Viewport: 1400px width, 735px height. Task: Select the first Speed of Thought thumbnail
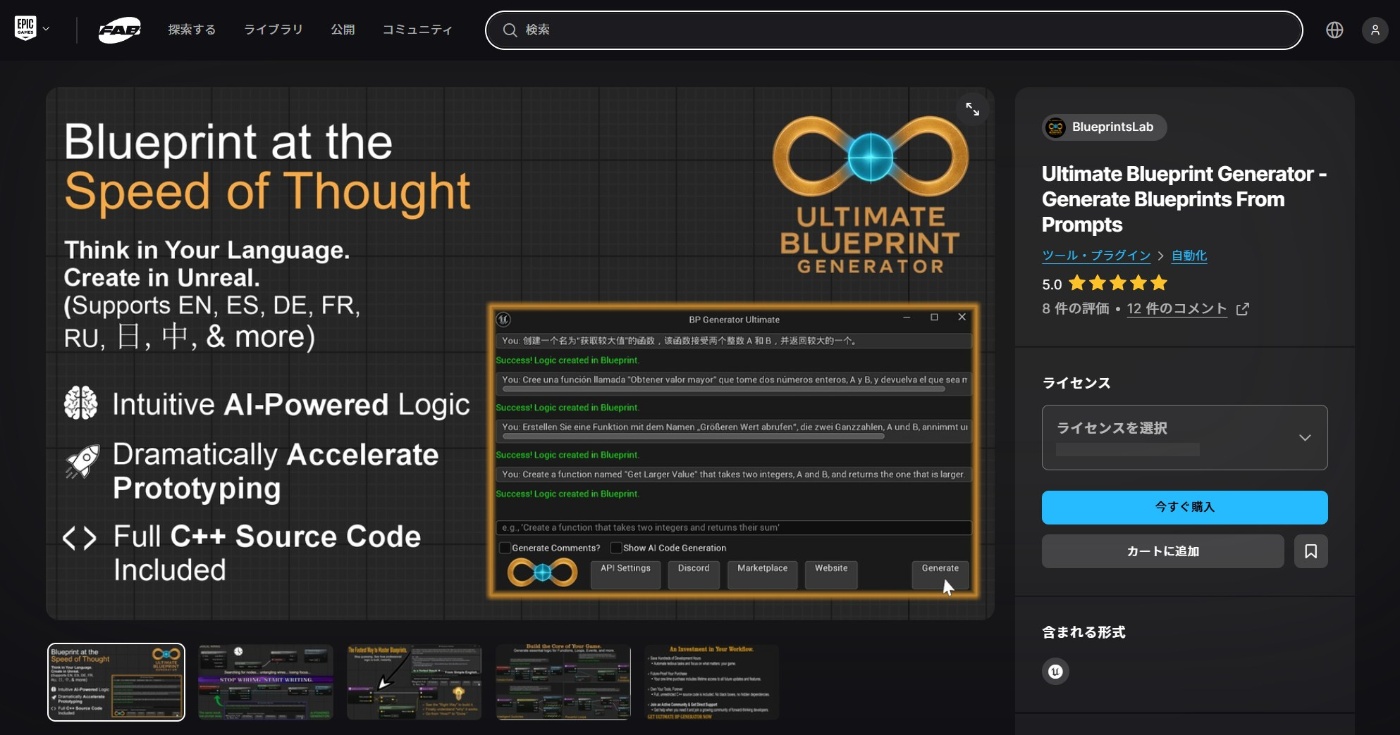(x=116, y=682)
